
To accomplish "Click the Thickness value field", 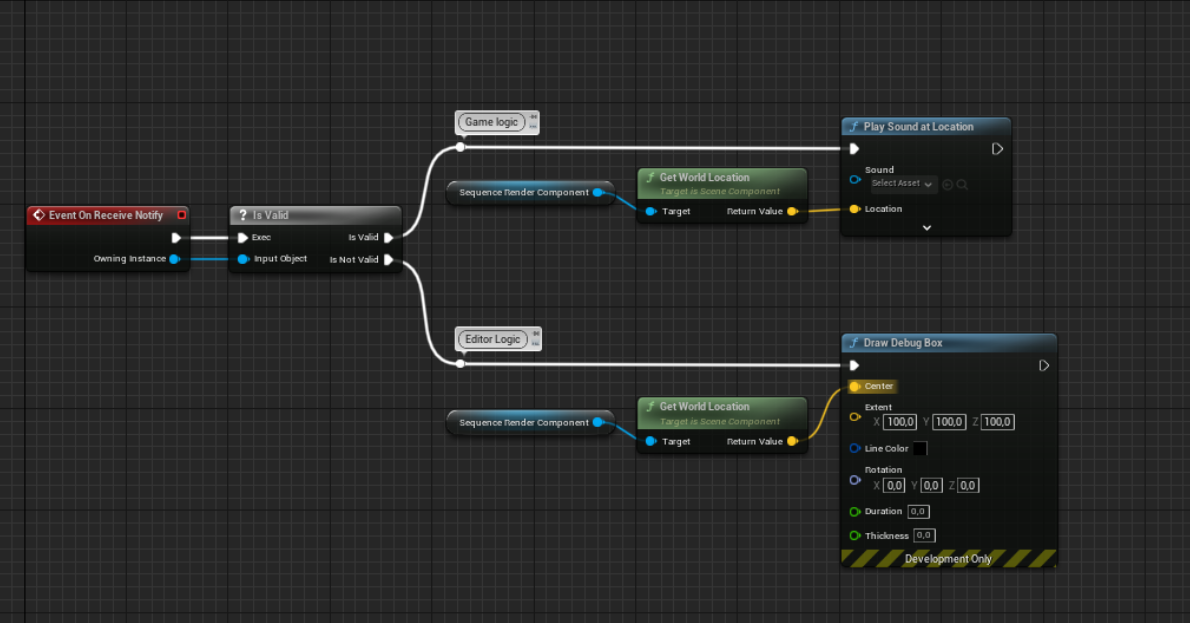I will point(924,536).
